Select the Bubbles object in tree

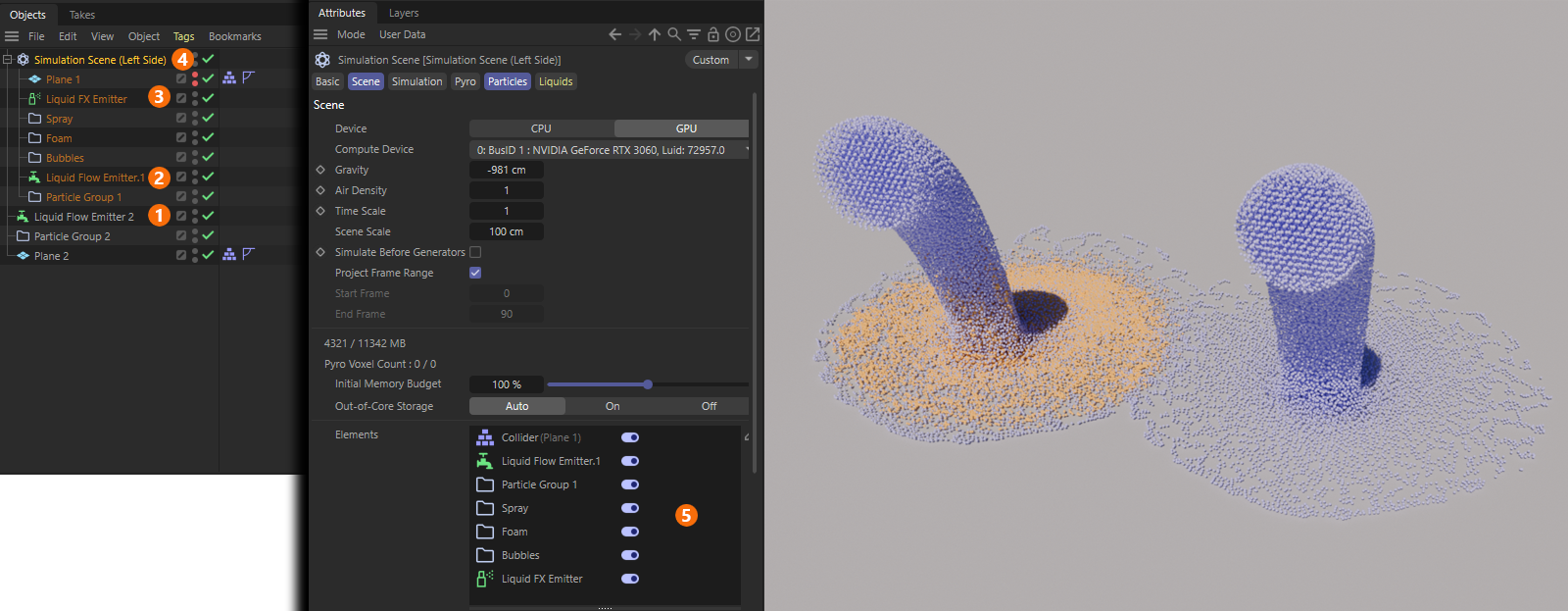tap(65, 158)
